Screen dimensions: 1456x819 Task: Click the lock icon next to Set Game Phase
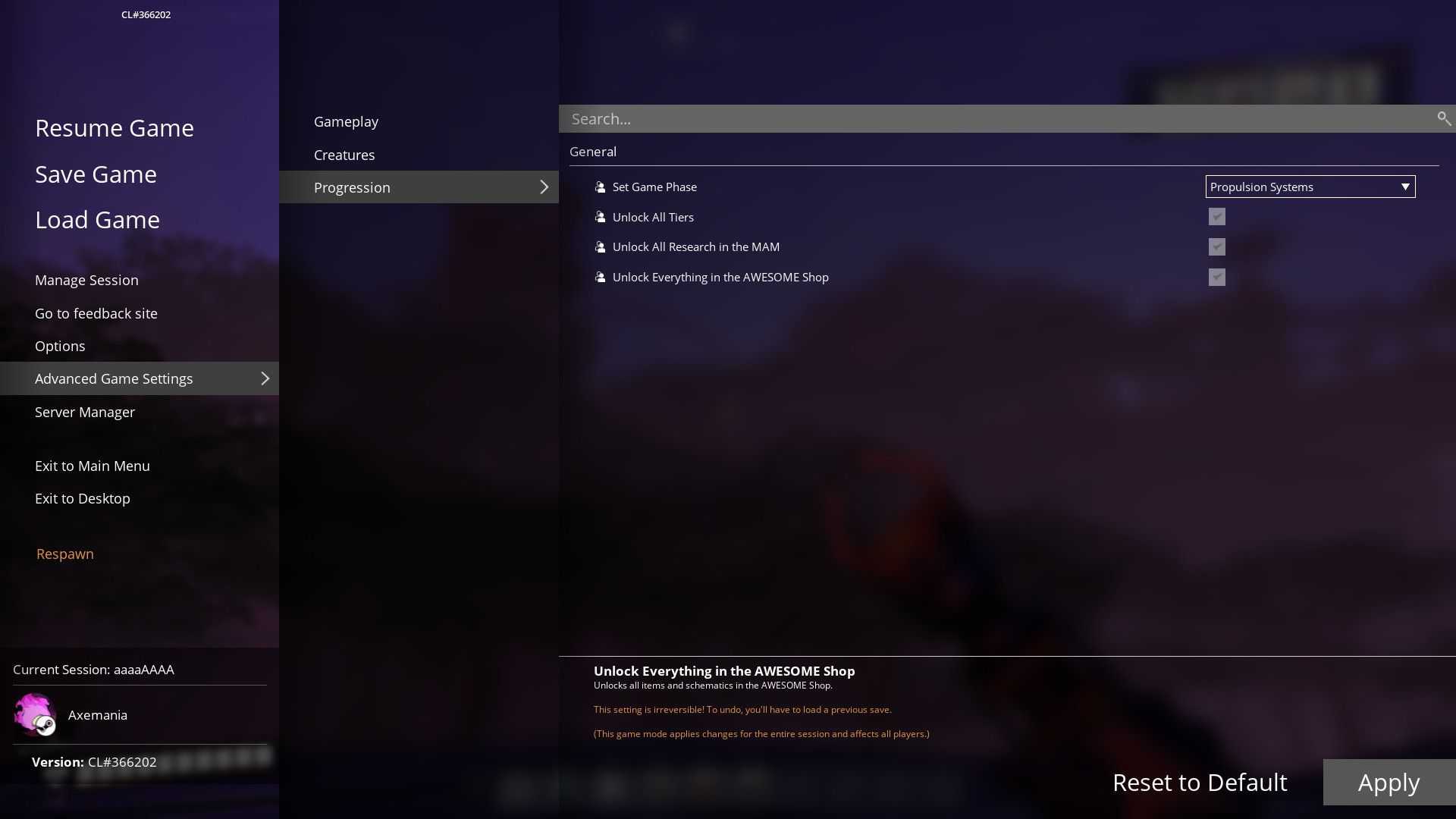600,187
